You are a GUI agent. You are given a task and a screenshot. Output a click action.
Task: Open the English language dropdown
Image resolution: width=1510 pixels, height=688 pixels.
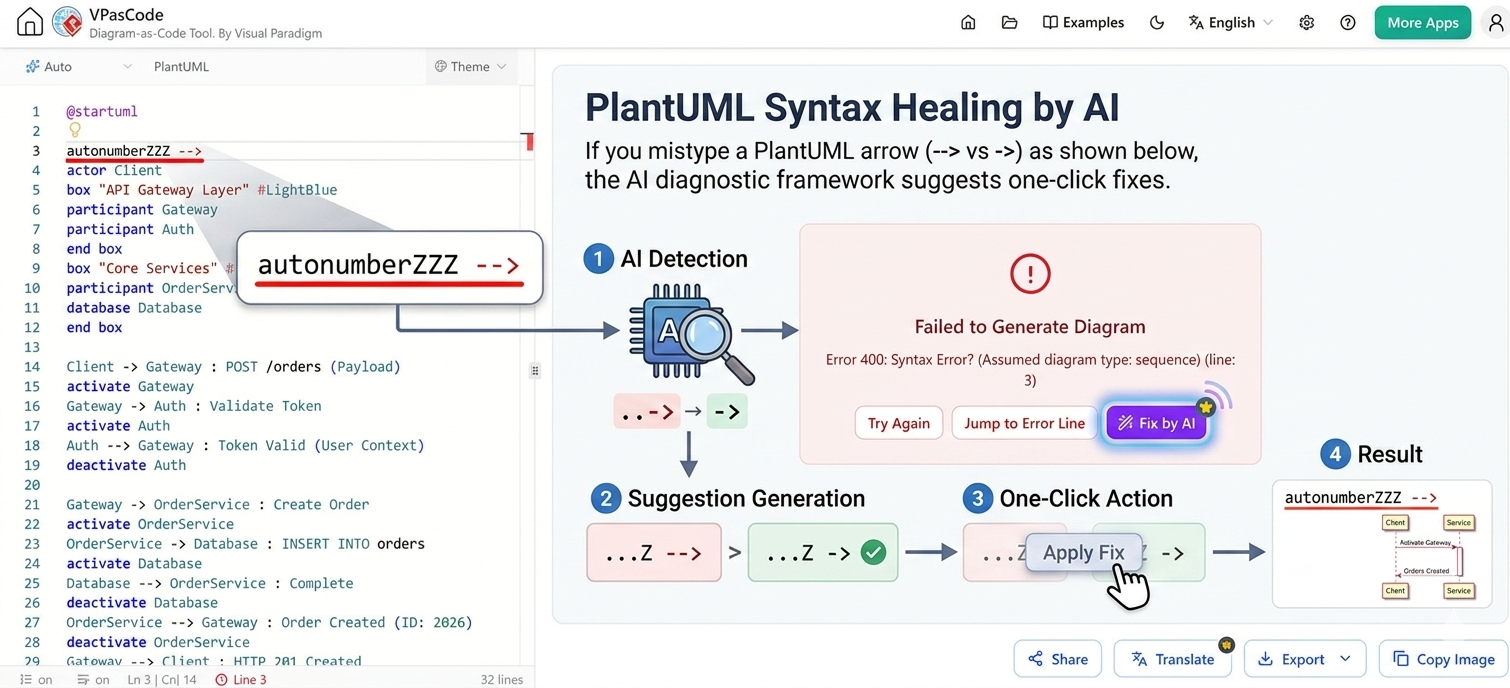[x=1230, y=22]
